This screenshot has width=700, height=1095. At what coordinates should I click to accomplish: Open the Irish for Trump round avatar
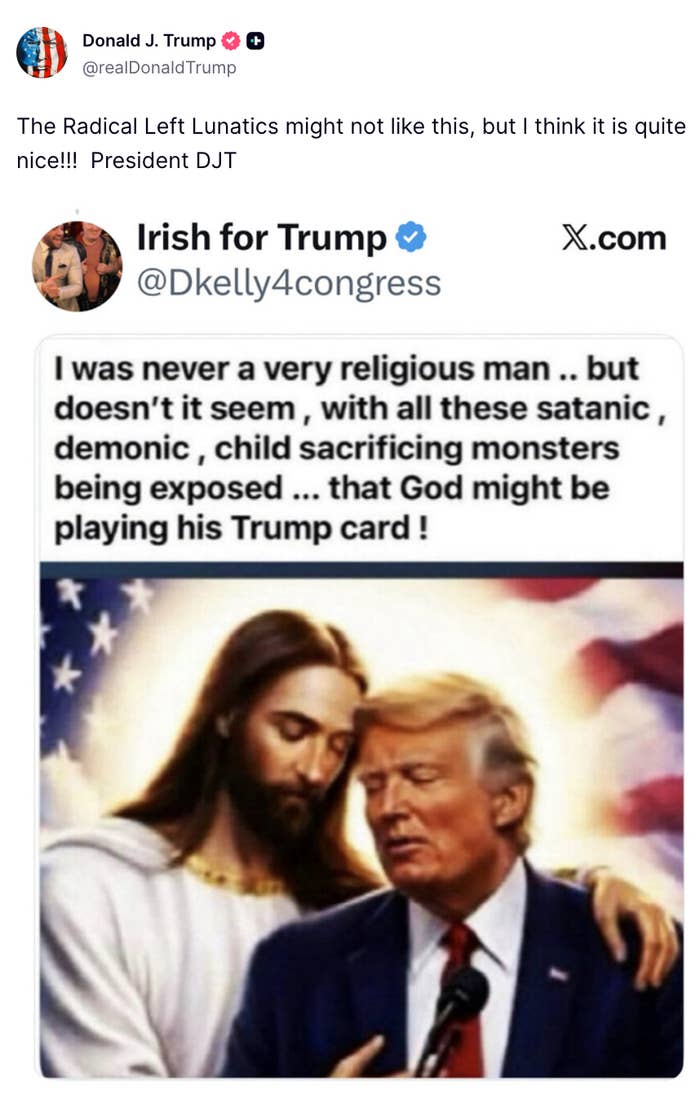pyautogui.click(x=77, y=265)
